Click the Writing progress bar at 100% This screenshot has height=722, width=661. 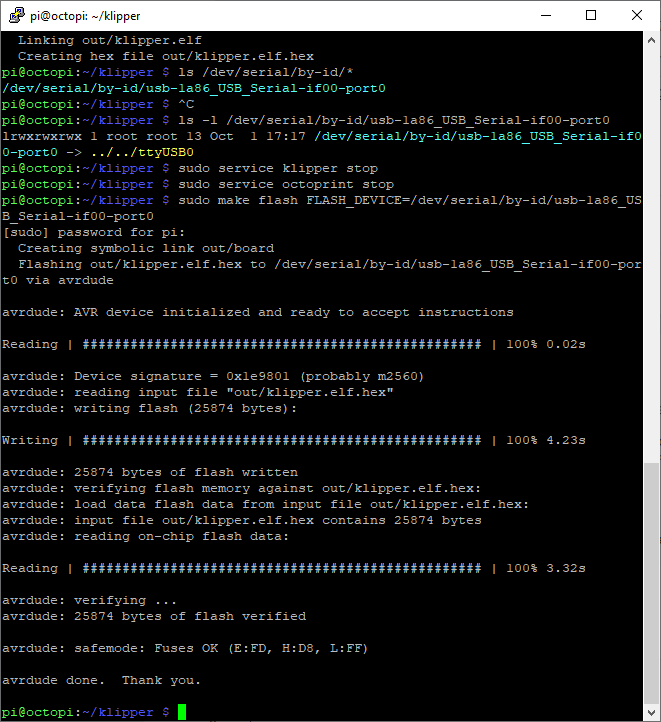(294, 440)
